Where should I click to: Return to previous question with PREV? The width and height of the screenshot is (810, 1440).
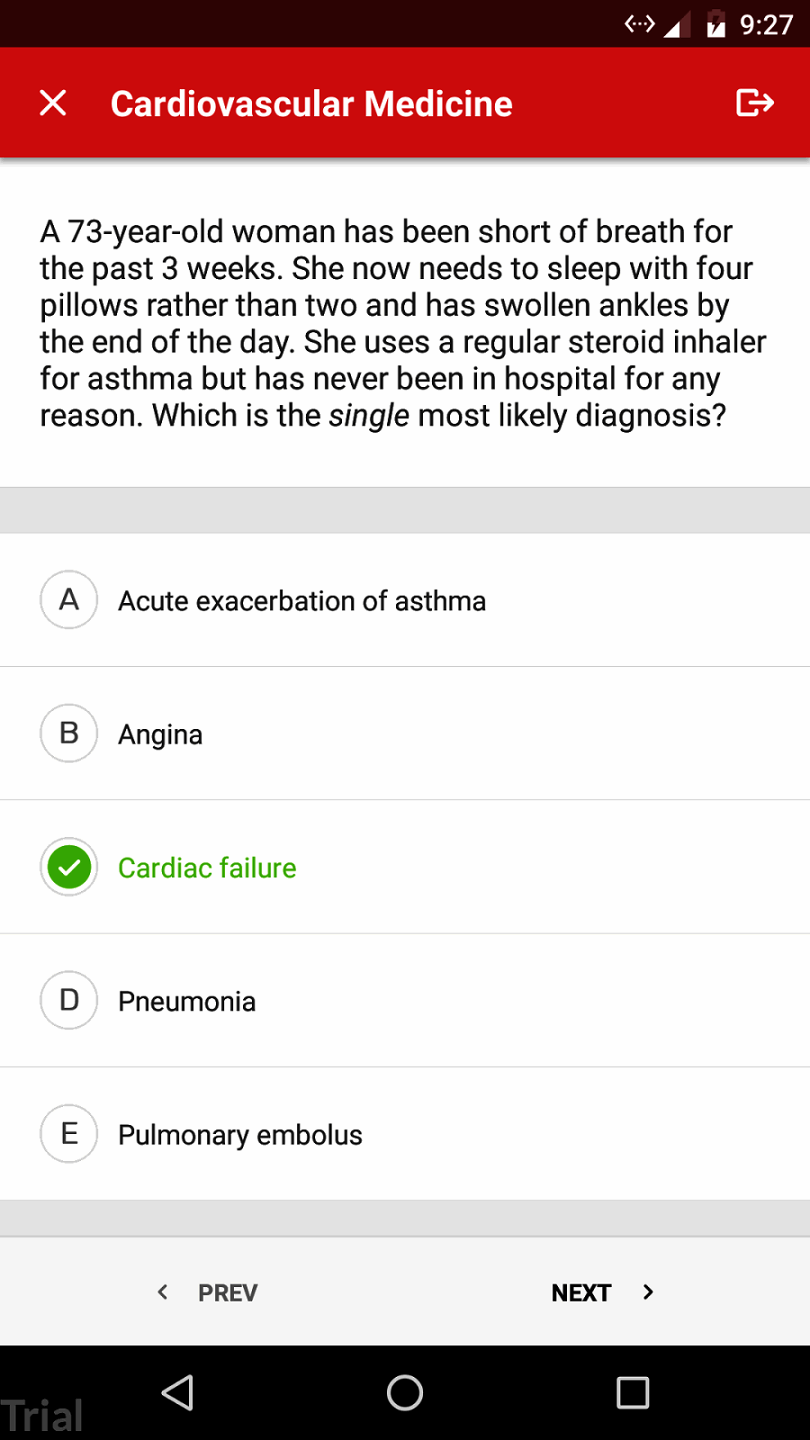tap(227, 1293)
